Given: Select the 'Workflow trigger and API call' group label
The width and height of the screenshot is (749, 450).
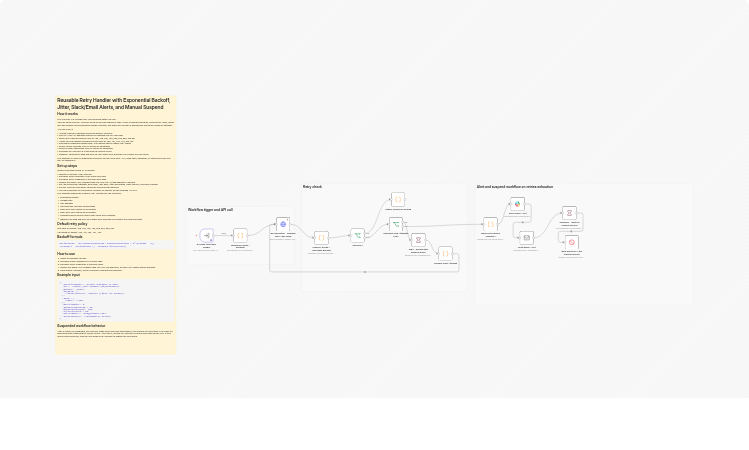Looking at the screenshot, I should click(x=211, y=210).
